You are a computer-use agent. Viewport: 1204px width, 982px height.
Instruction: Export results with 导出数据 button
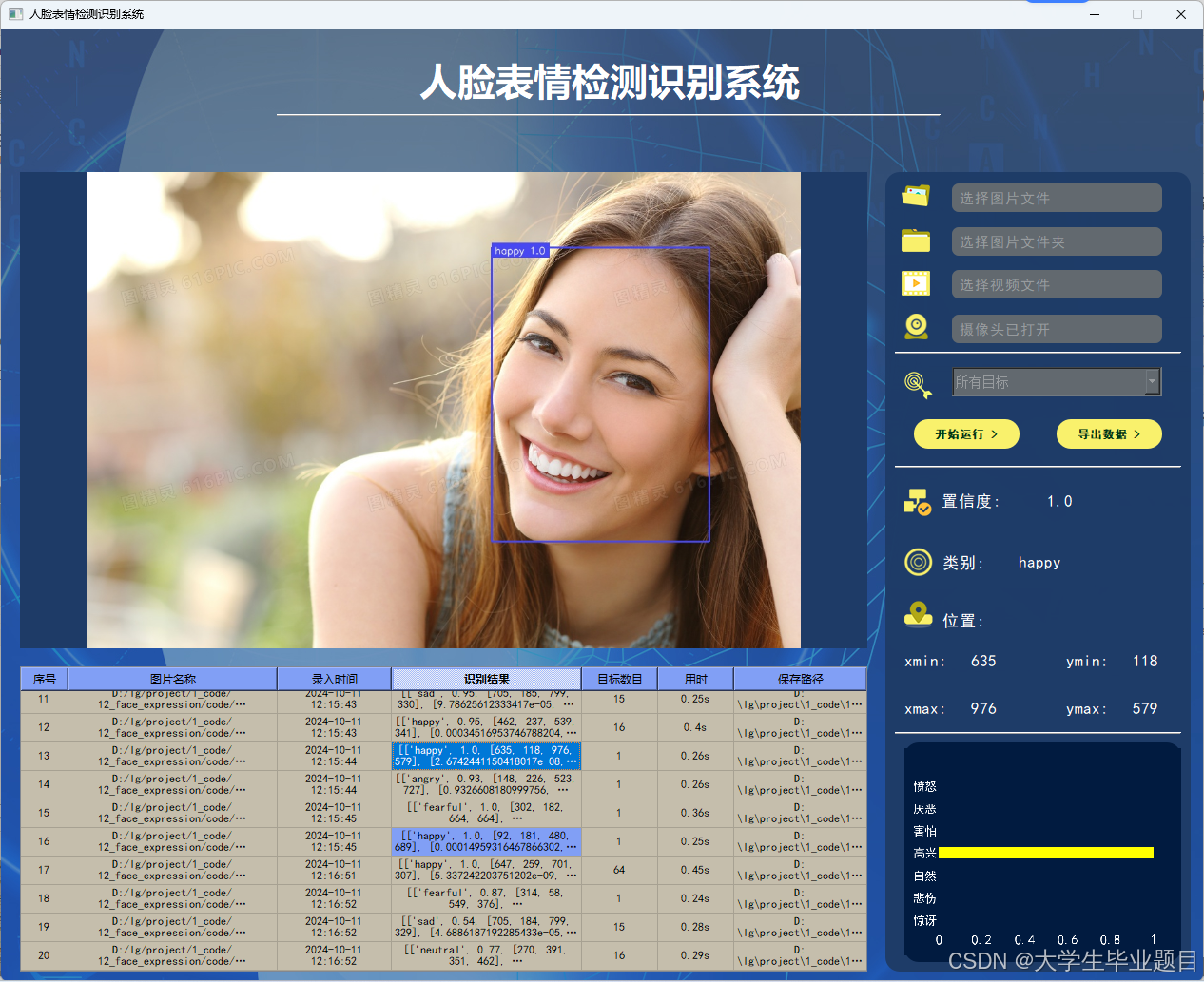point(1109,433)
